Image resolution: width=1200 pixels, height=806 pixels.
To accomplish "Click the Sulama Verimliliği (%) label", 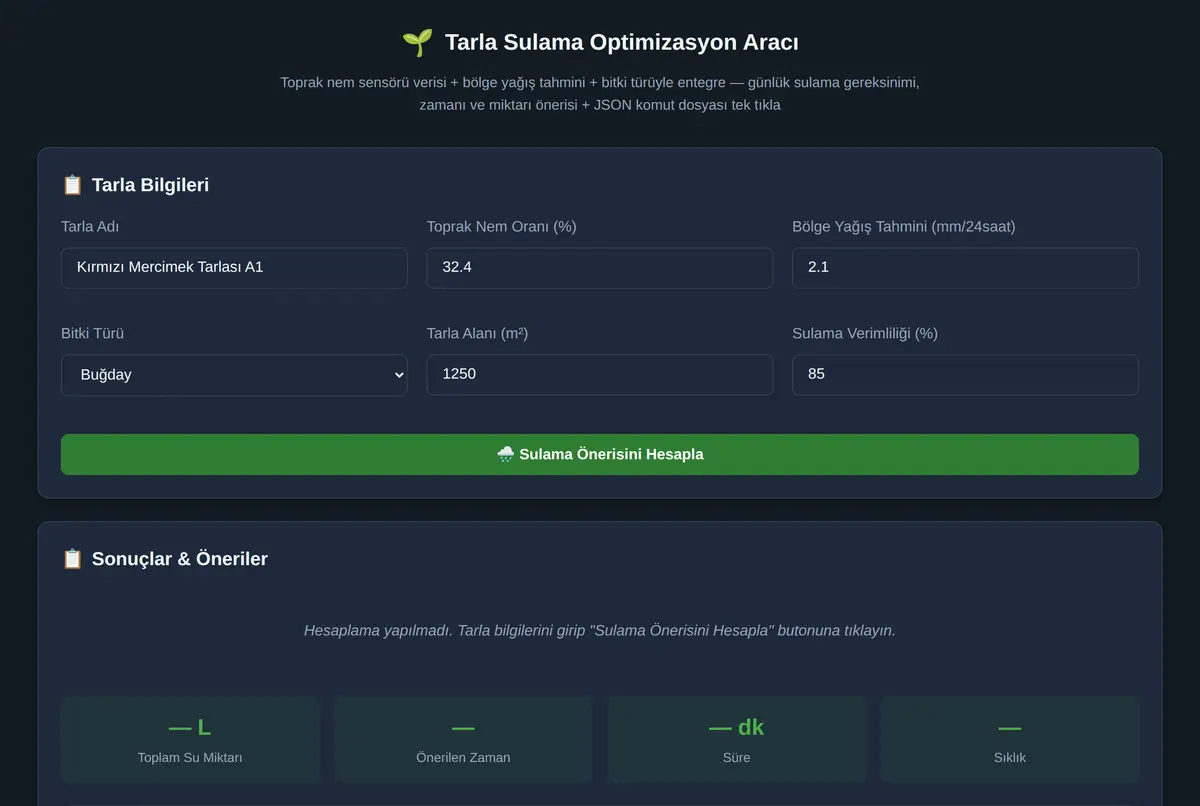I will (x=865, y=334).
